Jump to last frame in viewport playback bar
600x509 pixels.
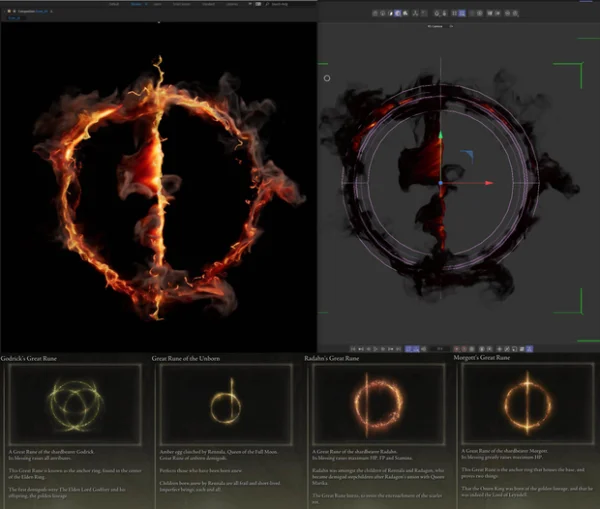click(x=399, y=348)
